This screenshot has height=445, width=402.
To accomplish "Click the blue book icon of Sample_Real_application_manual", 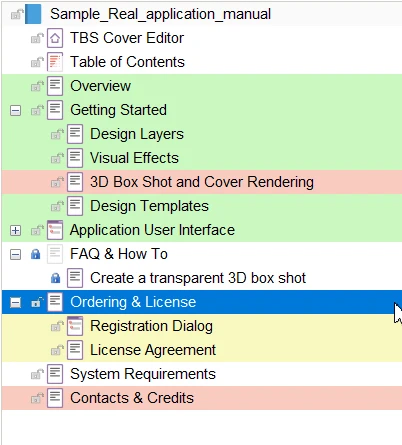I will tap(33, 14).
